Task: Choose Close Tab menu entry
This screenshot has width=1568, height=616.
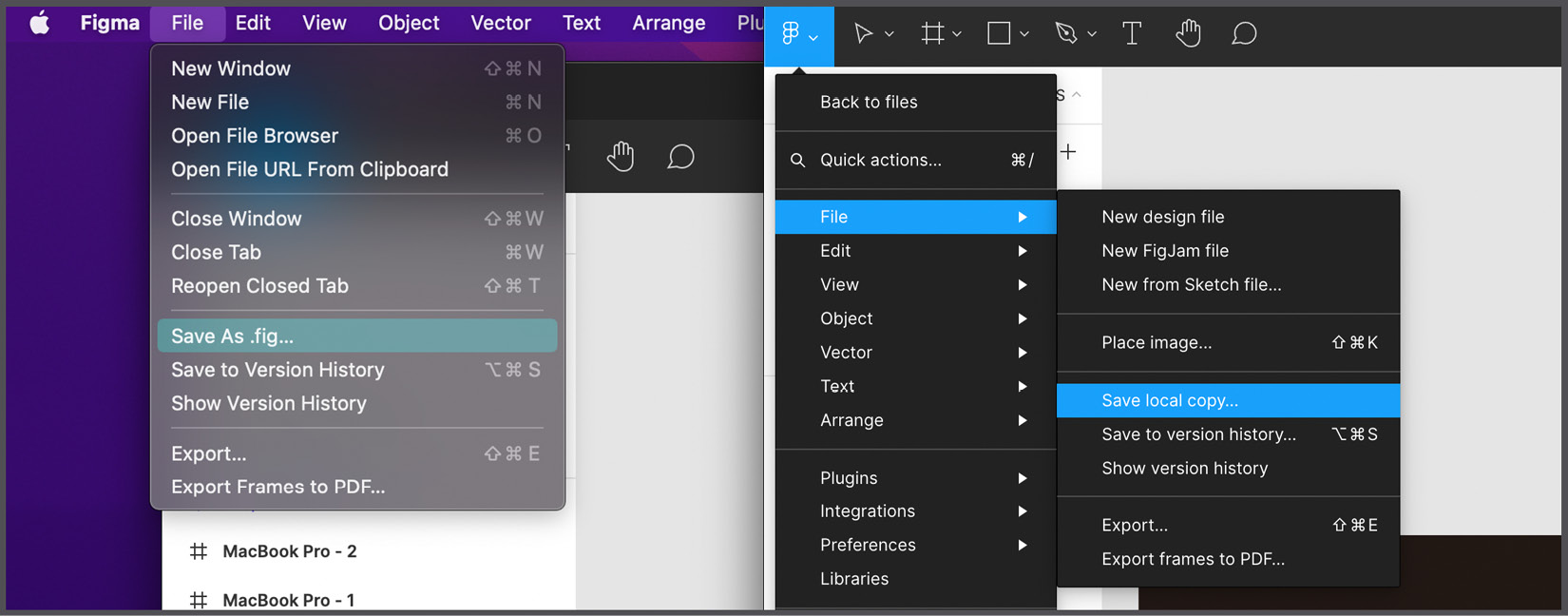Action: coord(357,252)
